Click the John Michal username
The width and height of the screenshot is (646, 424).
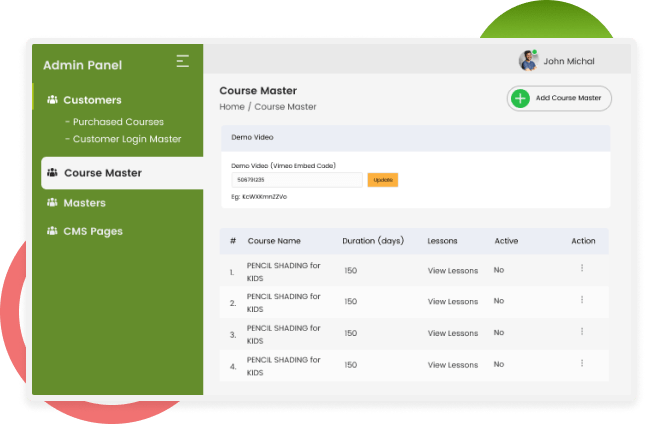pyautogui.click(x=569, y=61)
